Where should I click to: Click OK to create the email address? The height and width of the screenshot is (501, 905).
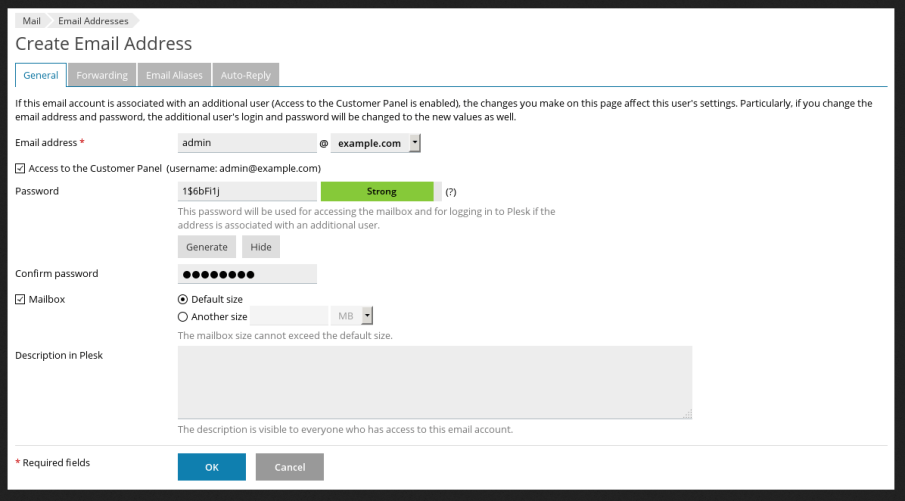point(211,467)
